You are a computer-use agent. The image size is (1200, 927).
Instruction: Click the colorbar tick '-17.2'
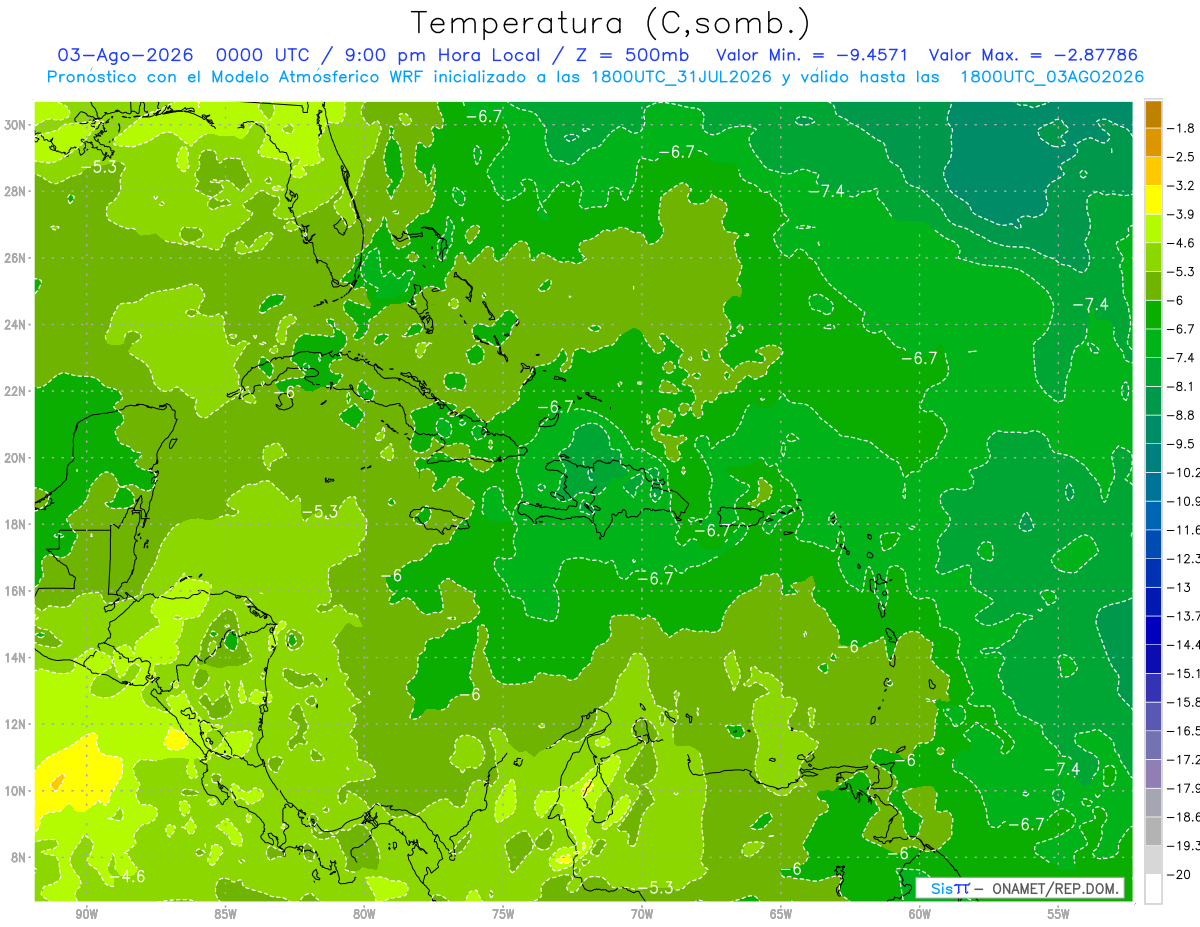pyautogui.click(x=1185, y=760)
